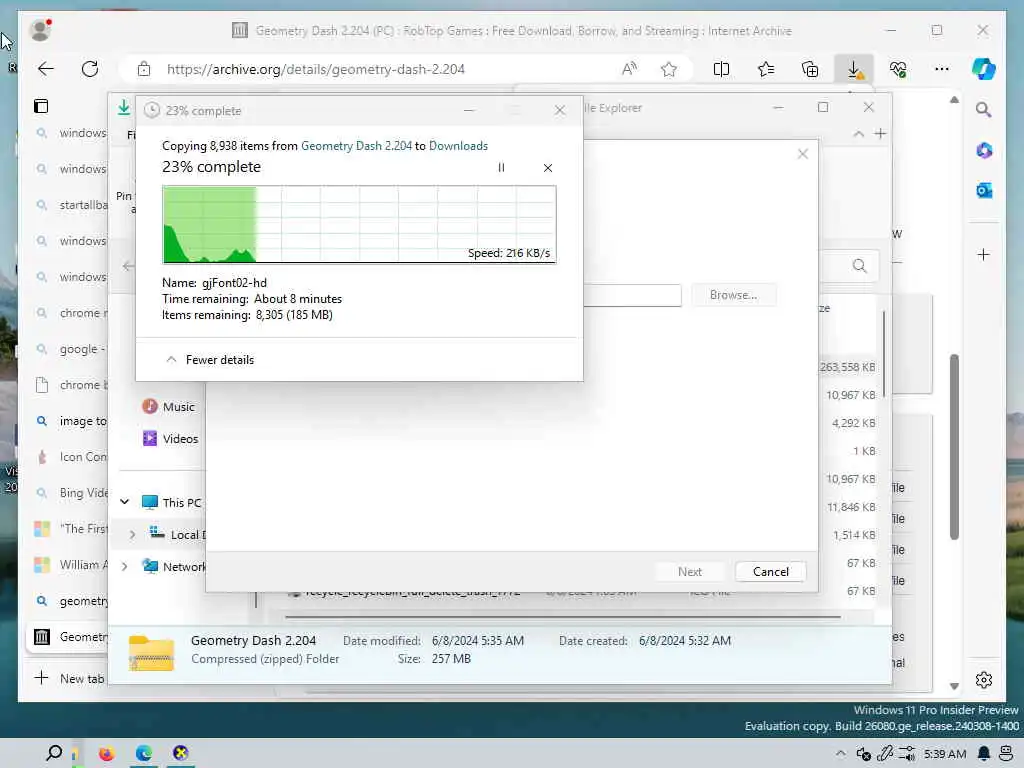Open Firefox from the taskbar
The height and width of the screenshot is (768, 1024).
pyautogui.click(x=106, y=754)
